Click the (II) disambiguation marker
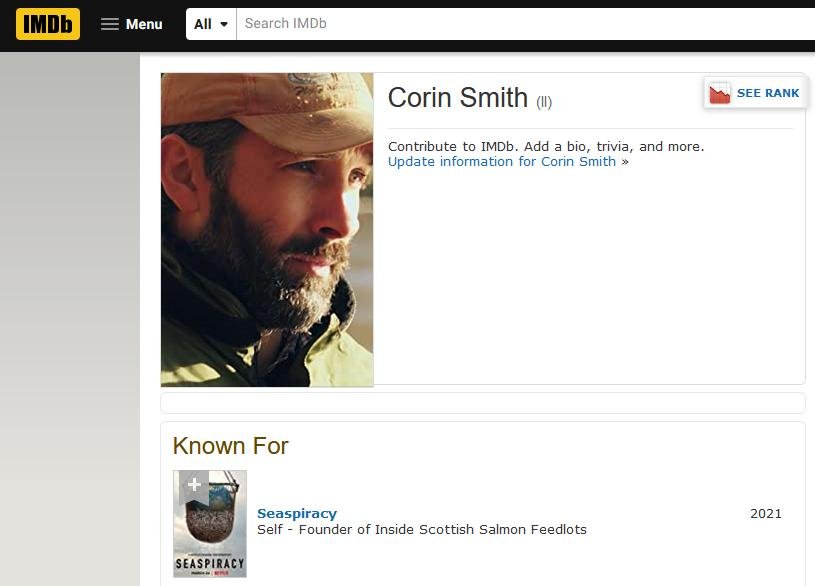 [x=544, y=102]
